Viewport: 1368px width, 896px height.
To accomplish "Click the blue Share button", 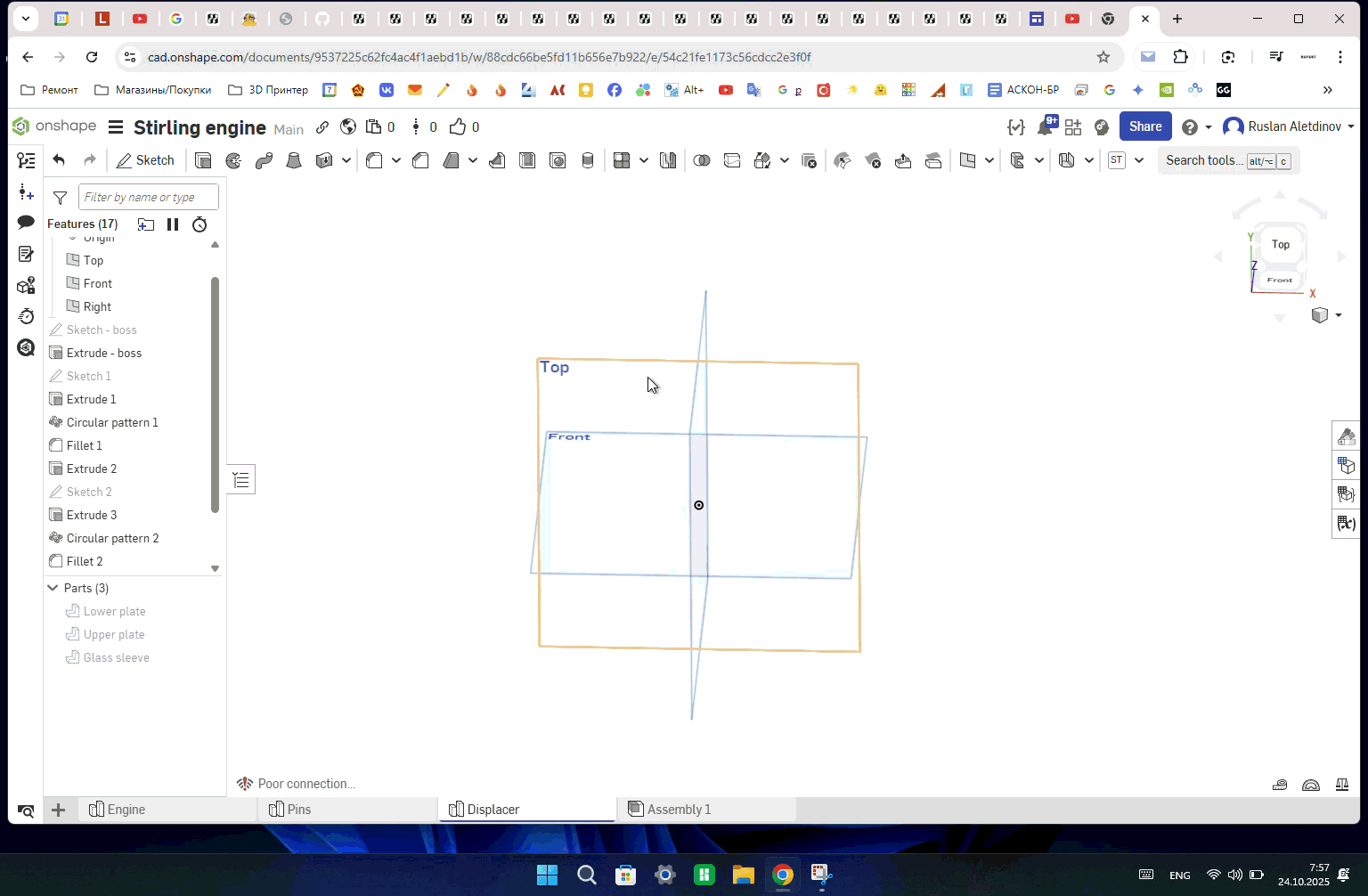I will coord(1144,126).
